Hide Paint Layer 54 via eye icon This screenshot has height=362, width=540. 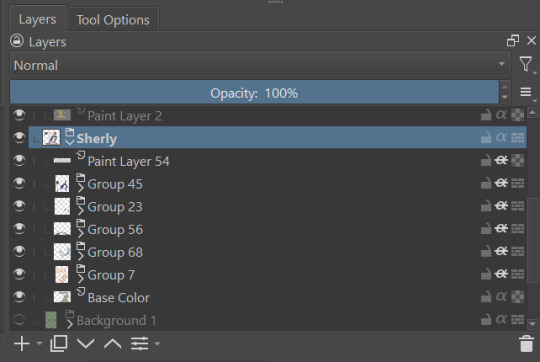coord(19,160)
